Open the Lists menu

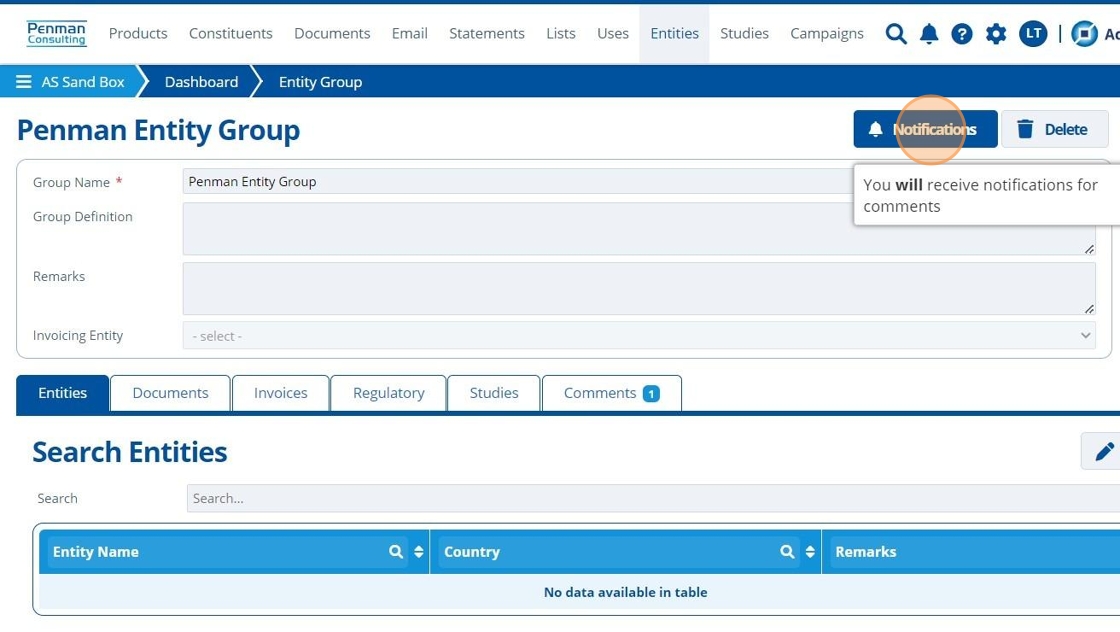tap(561, 34)
